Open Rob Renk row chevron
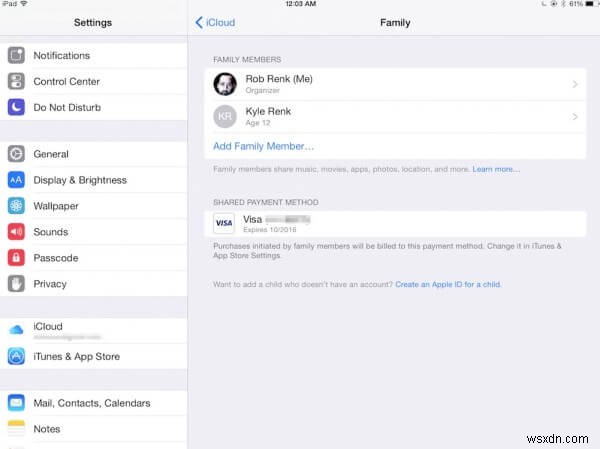 pos(575,84)
